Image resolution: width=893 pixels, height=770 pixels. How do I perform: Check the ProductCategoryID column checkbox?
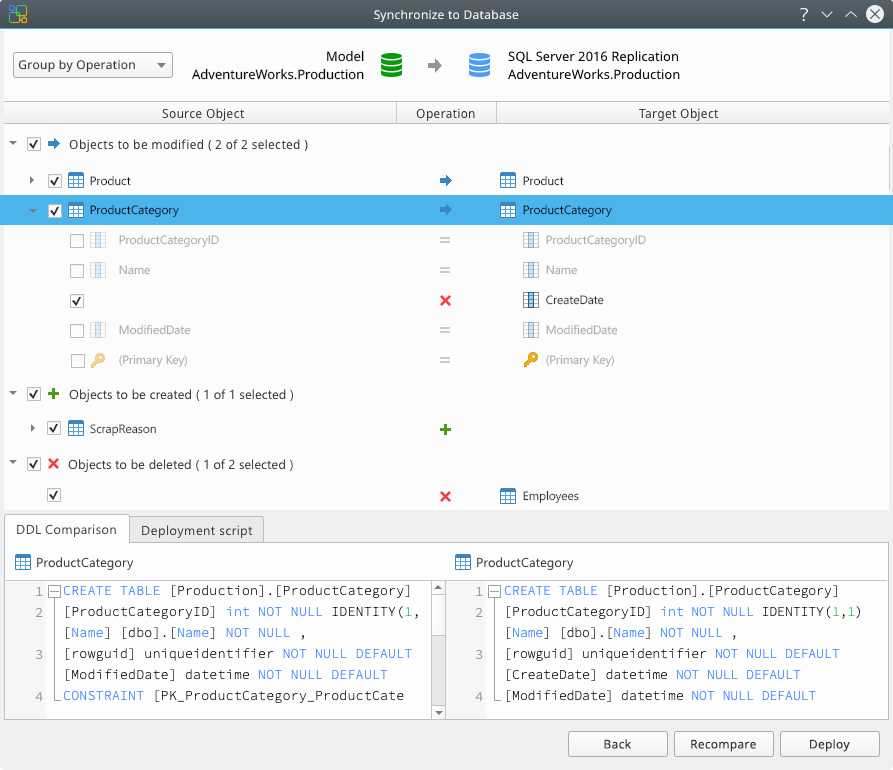77,241
